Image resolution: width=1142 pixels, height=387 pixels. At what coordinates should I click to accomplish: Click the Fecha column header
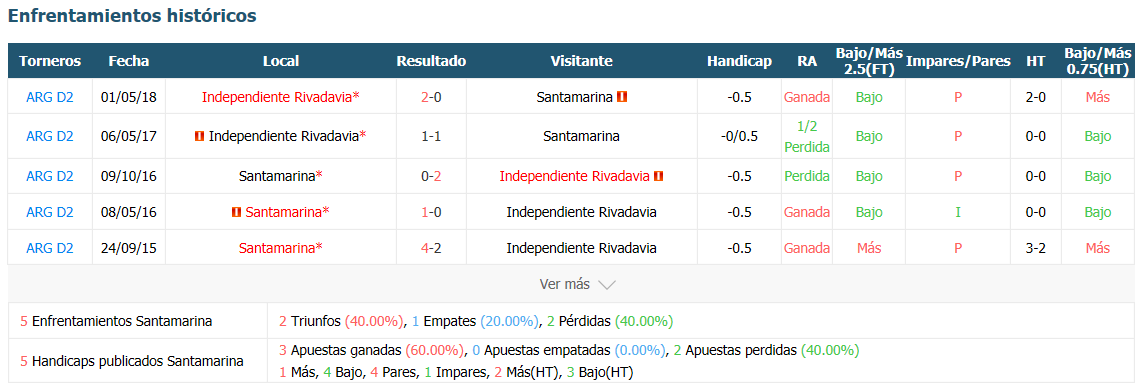tap(129, 61)
